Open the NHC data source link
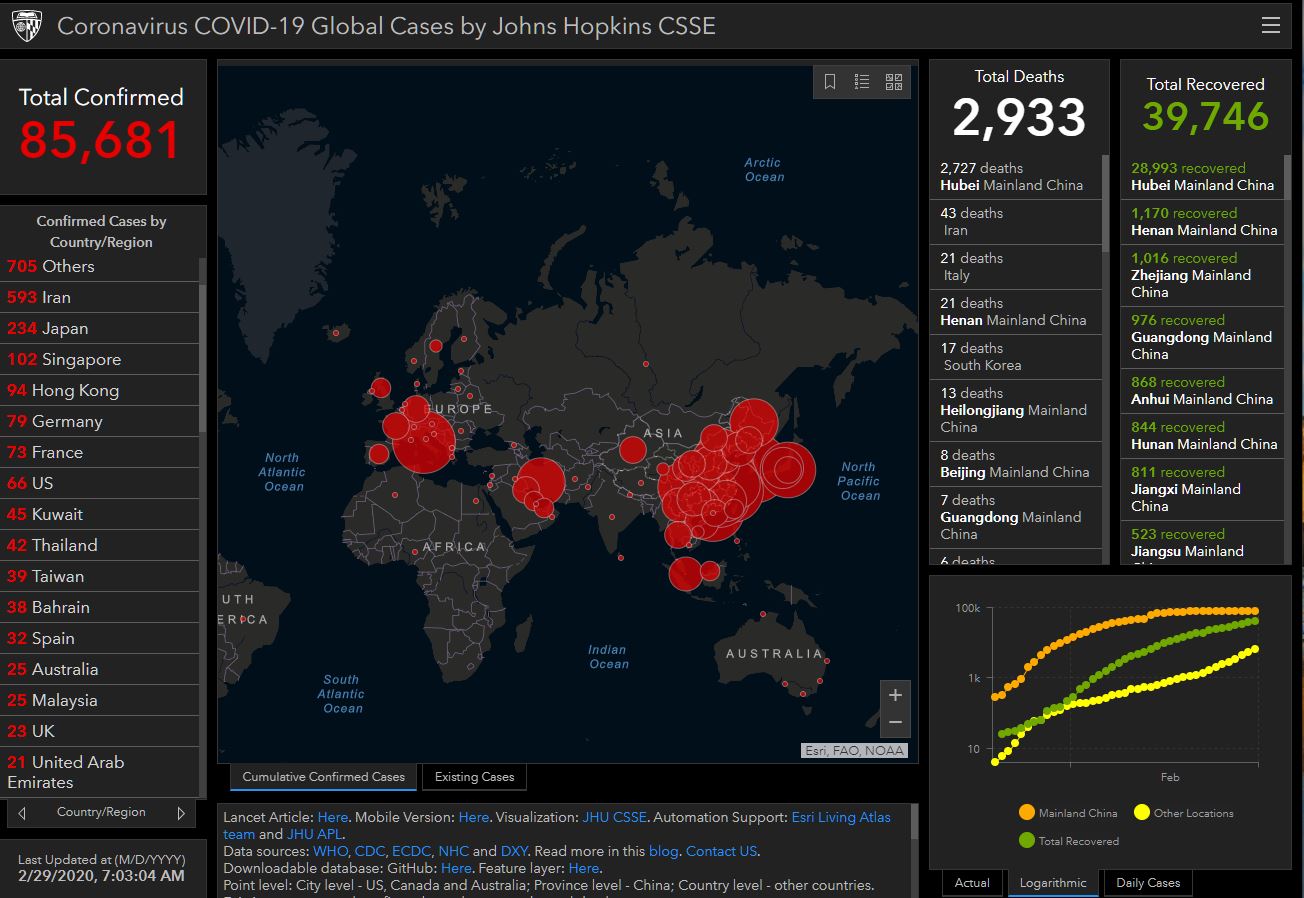This screenshot has height=898, width=1304. pyautogui.click(x=453, y=851)
